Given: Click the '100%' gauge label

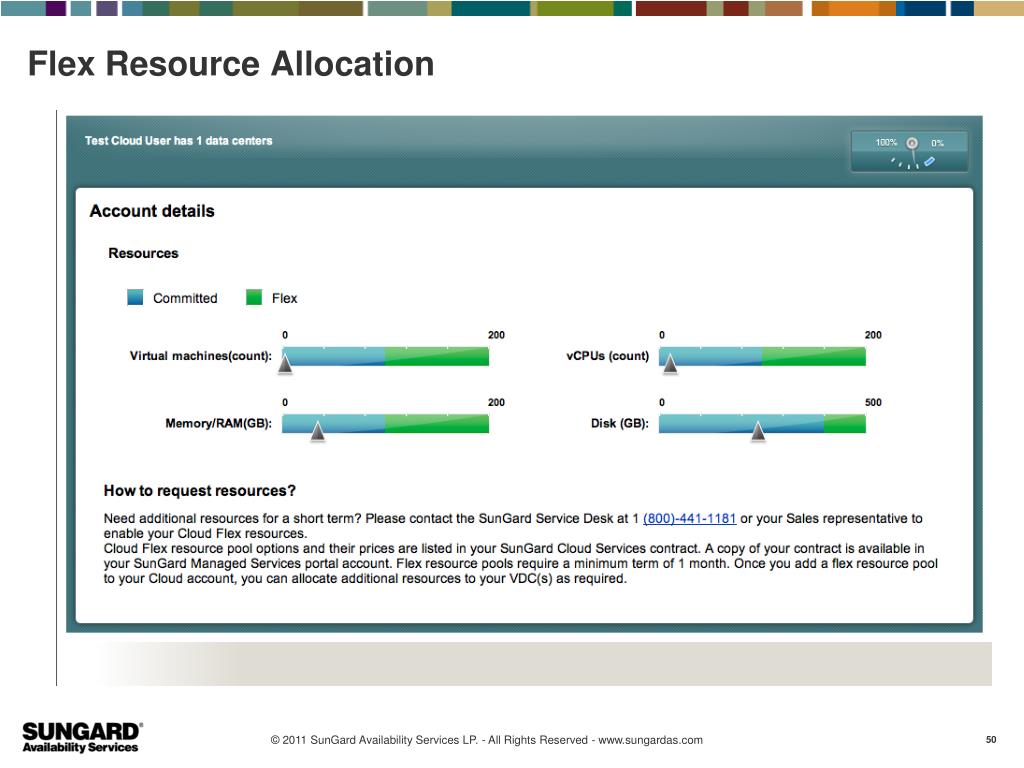Looking at the screenshot, I should click(886, 142).
